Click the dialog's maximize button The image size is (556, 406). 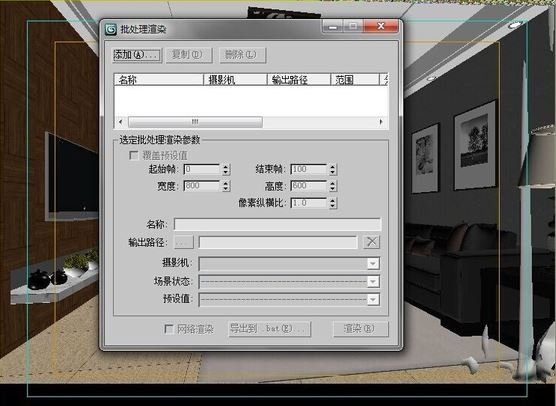click(x=353, y=27)
